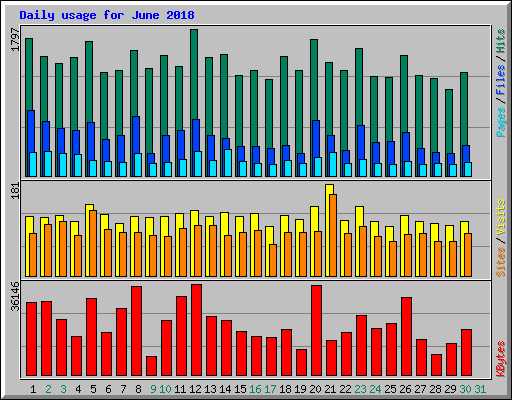Click day label 25 on the axis
512x400 pixels.
[390, 389]
